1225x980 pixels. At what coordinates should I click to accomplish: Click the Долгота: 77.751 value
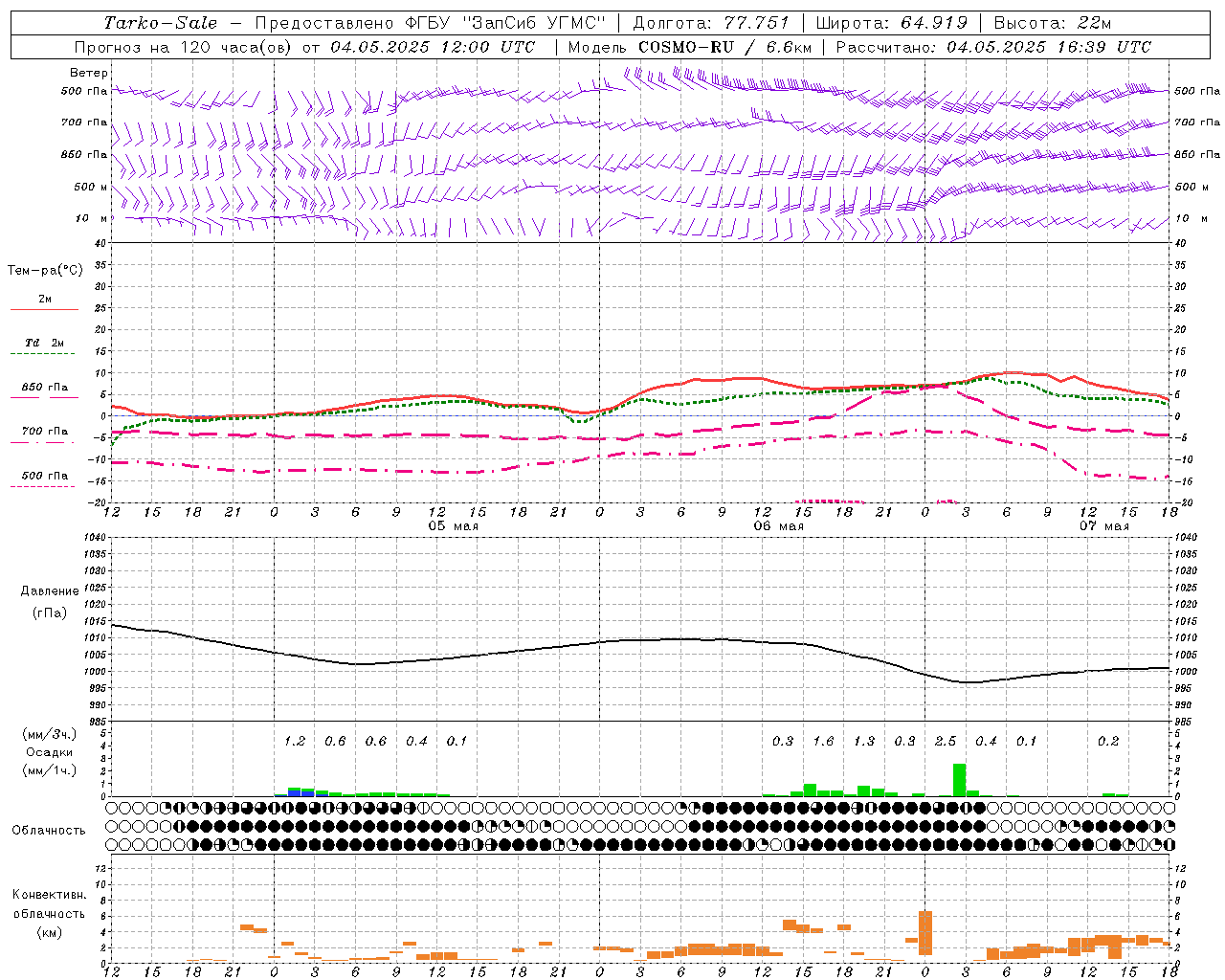[711, 22]
